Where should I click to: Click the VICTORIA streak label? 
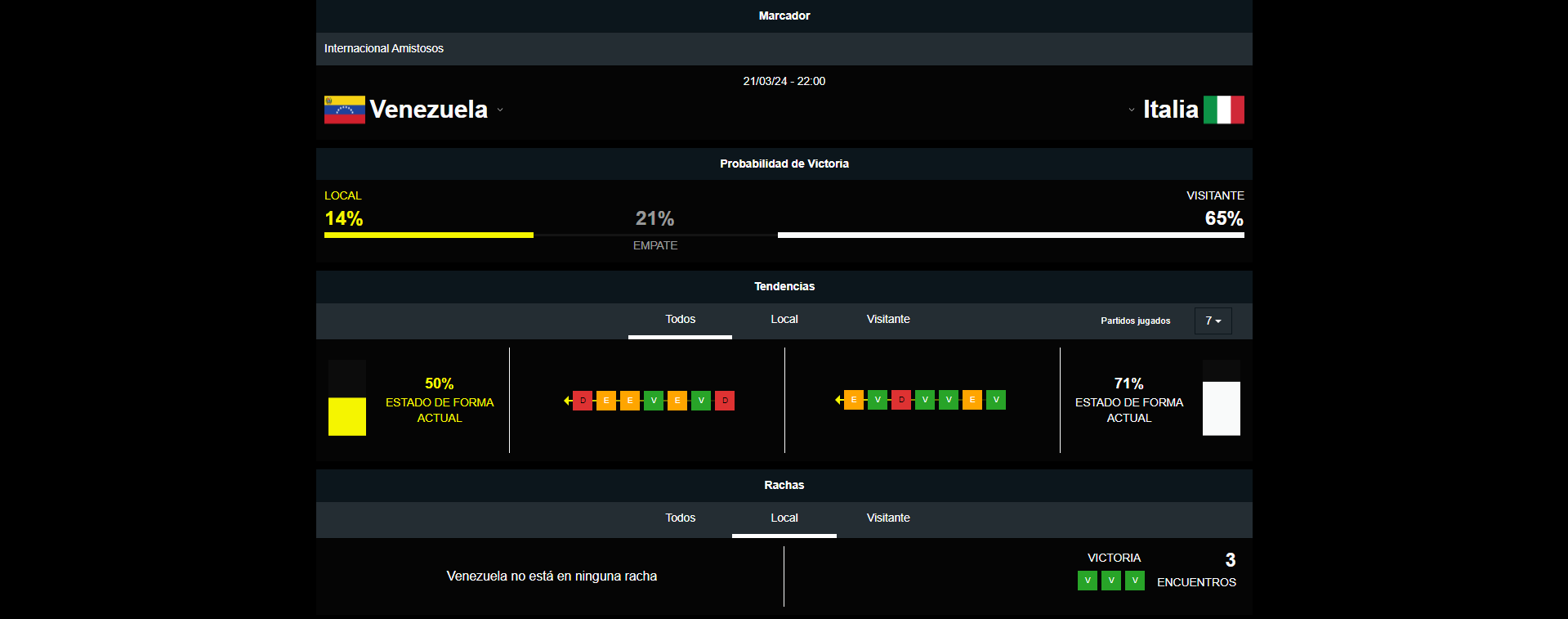(1114, 558)
